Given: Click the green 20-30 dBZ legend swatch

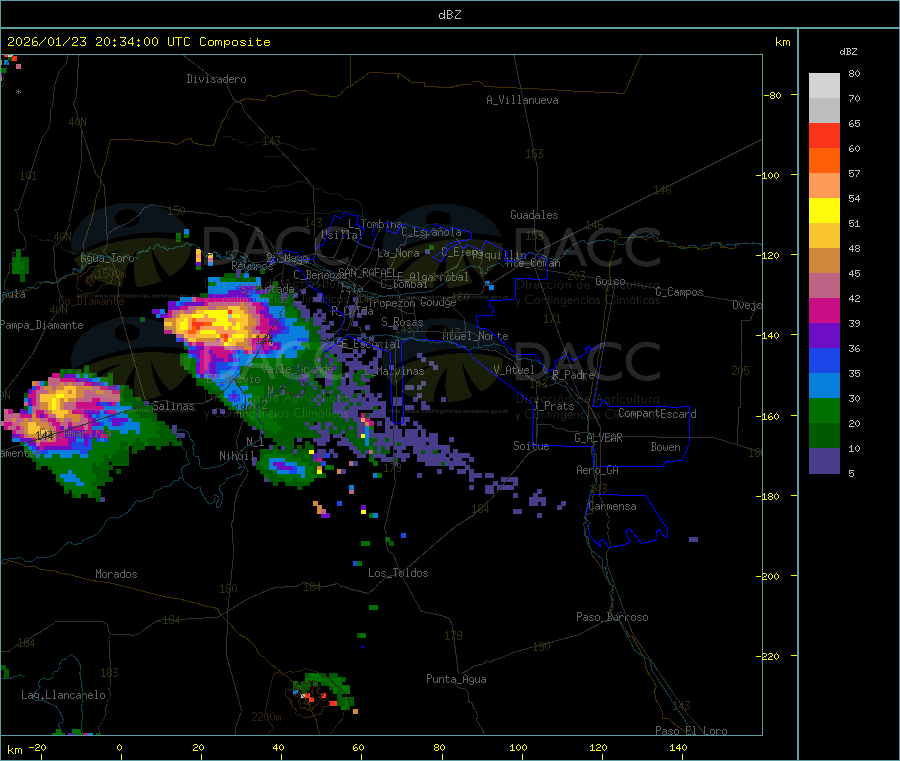Looking at the screenshot, I should pos(824,410).
